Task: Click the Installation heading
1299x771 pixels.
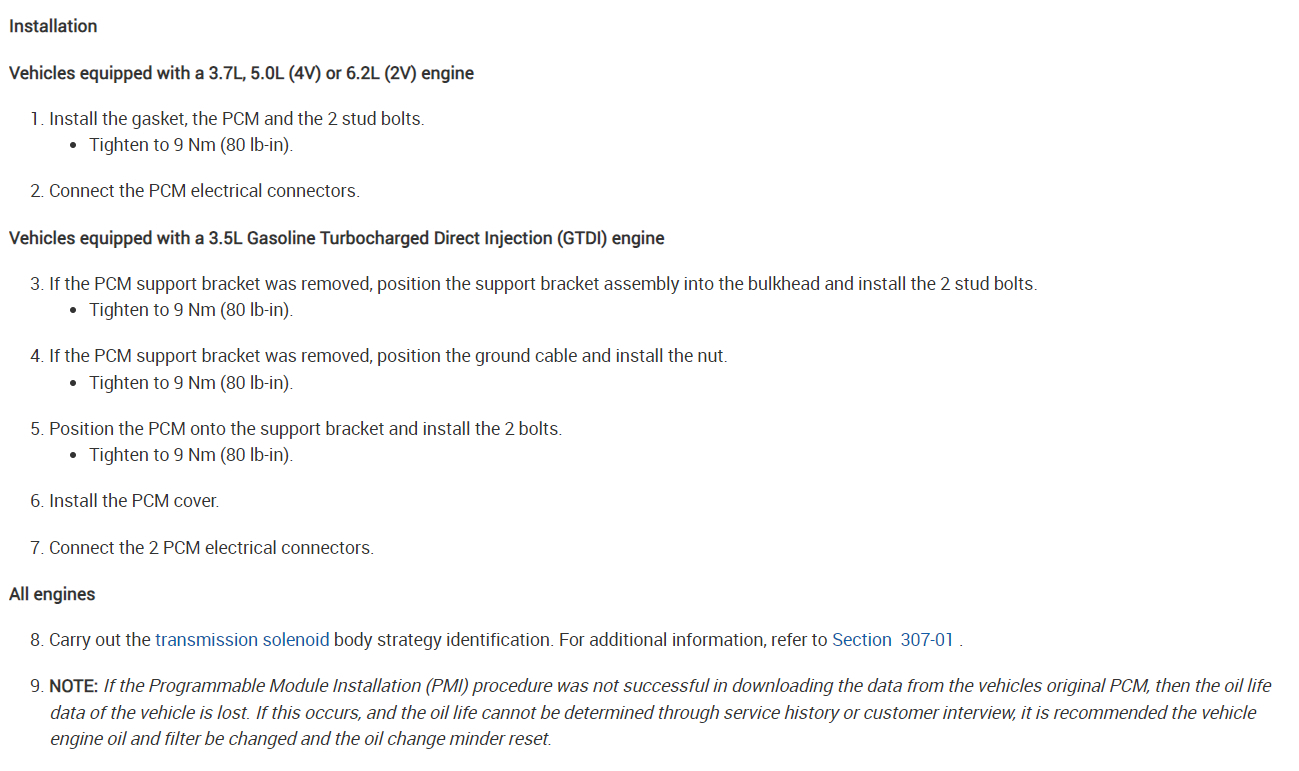Action: (53, 26)
